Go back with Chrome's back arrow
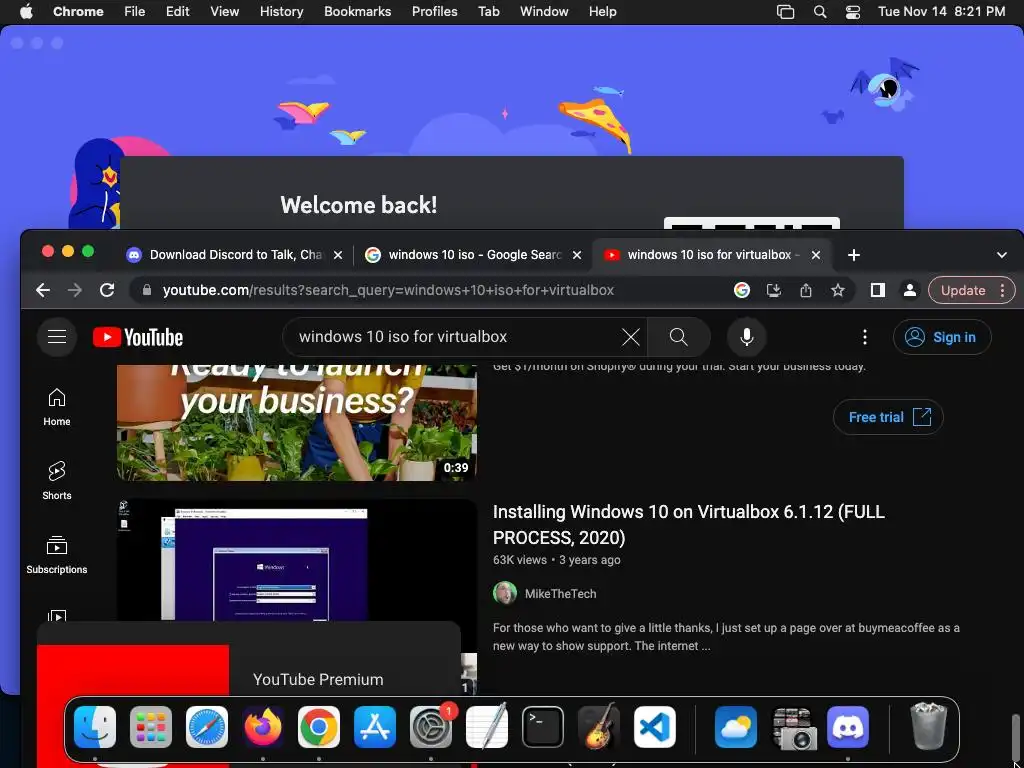 click(x=43, y=290)
